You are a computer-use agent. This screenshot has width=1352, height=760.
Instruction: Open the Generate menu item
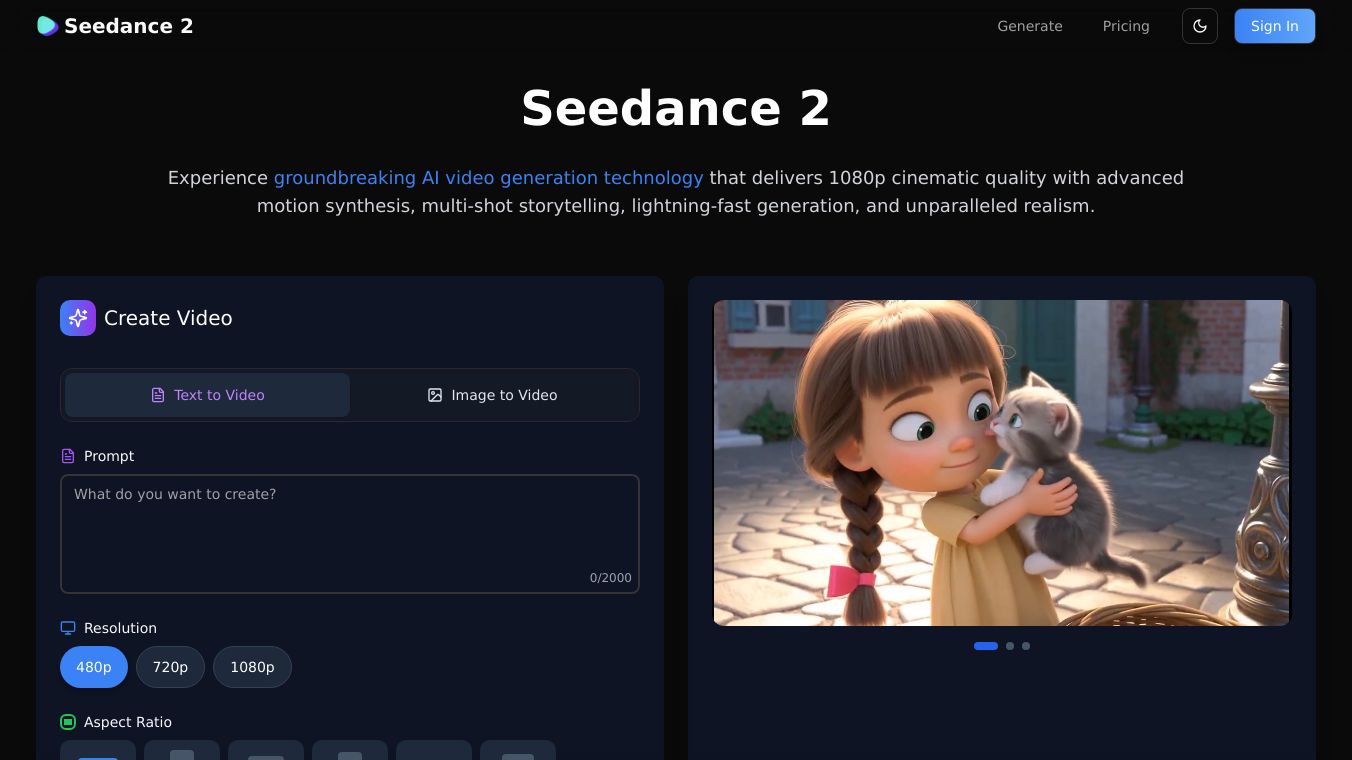coord(1029,26)
